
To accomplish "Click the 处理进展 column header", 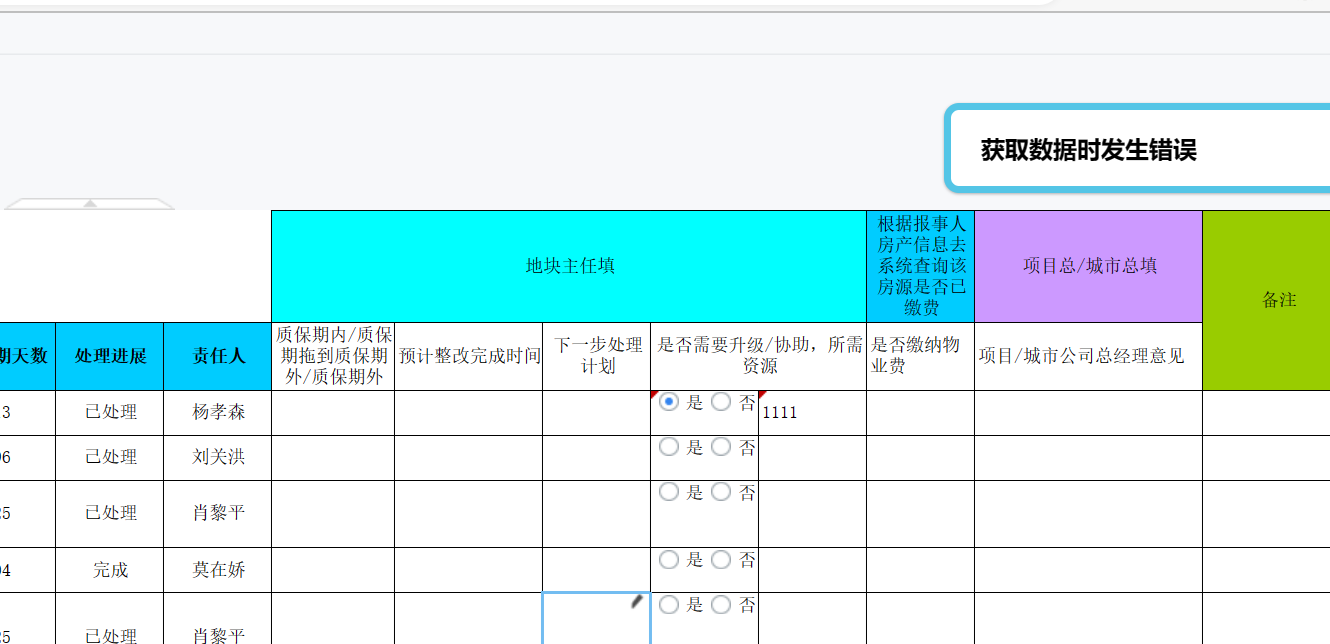I will [x=110, y=356].
